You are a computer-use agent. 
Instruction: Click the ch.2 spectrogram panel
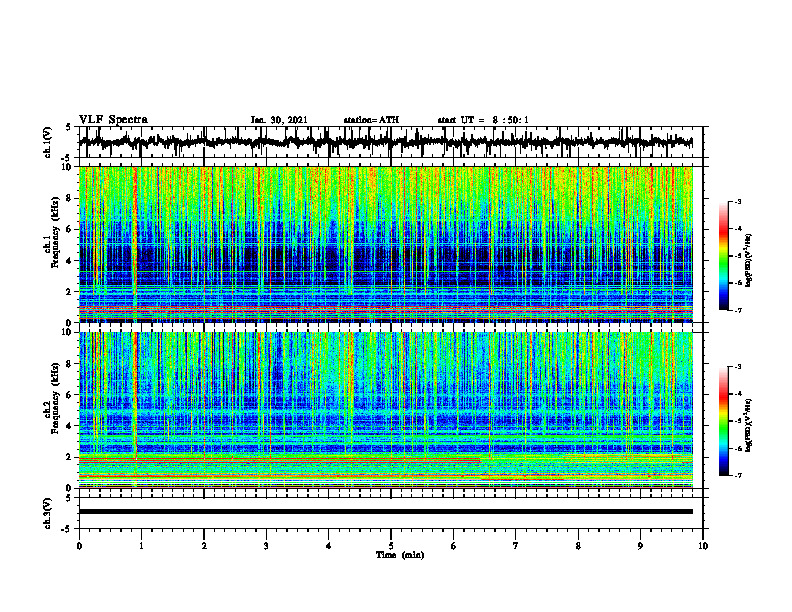[385, 410]
